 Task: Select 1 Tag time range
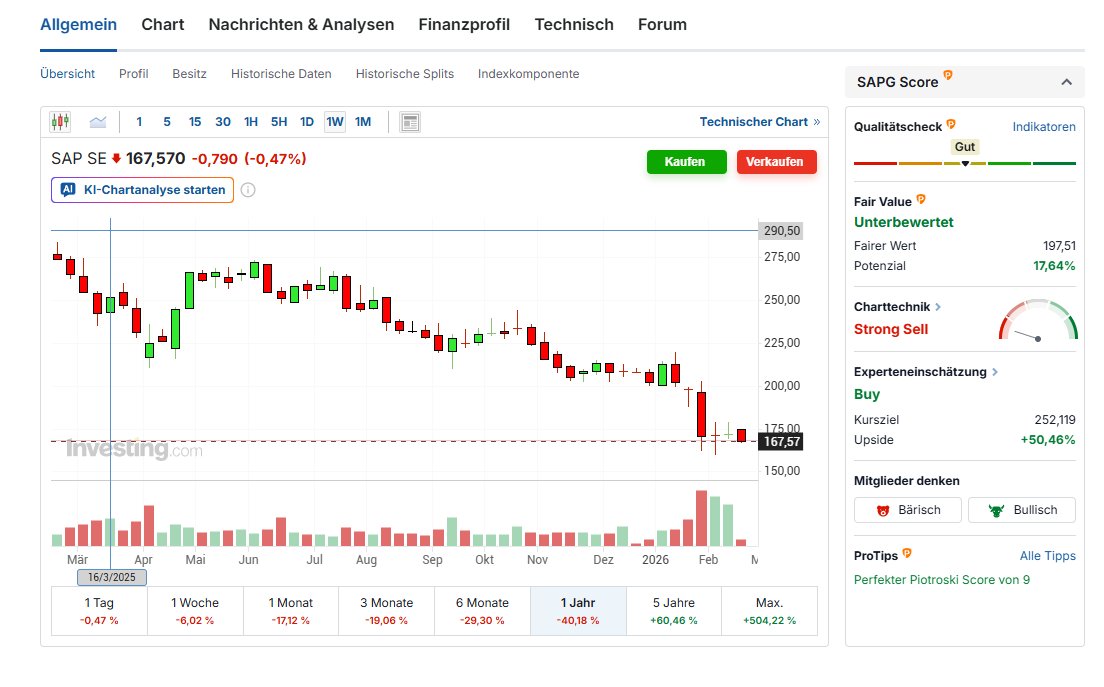click(x=99, y=611)
